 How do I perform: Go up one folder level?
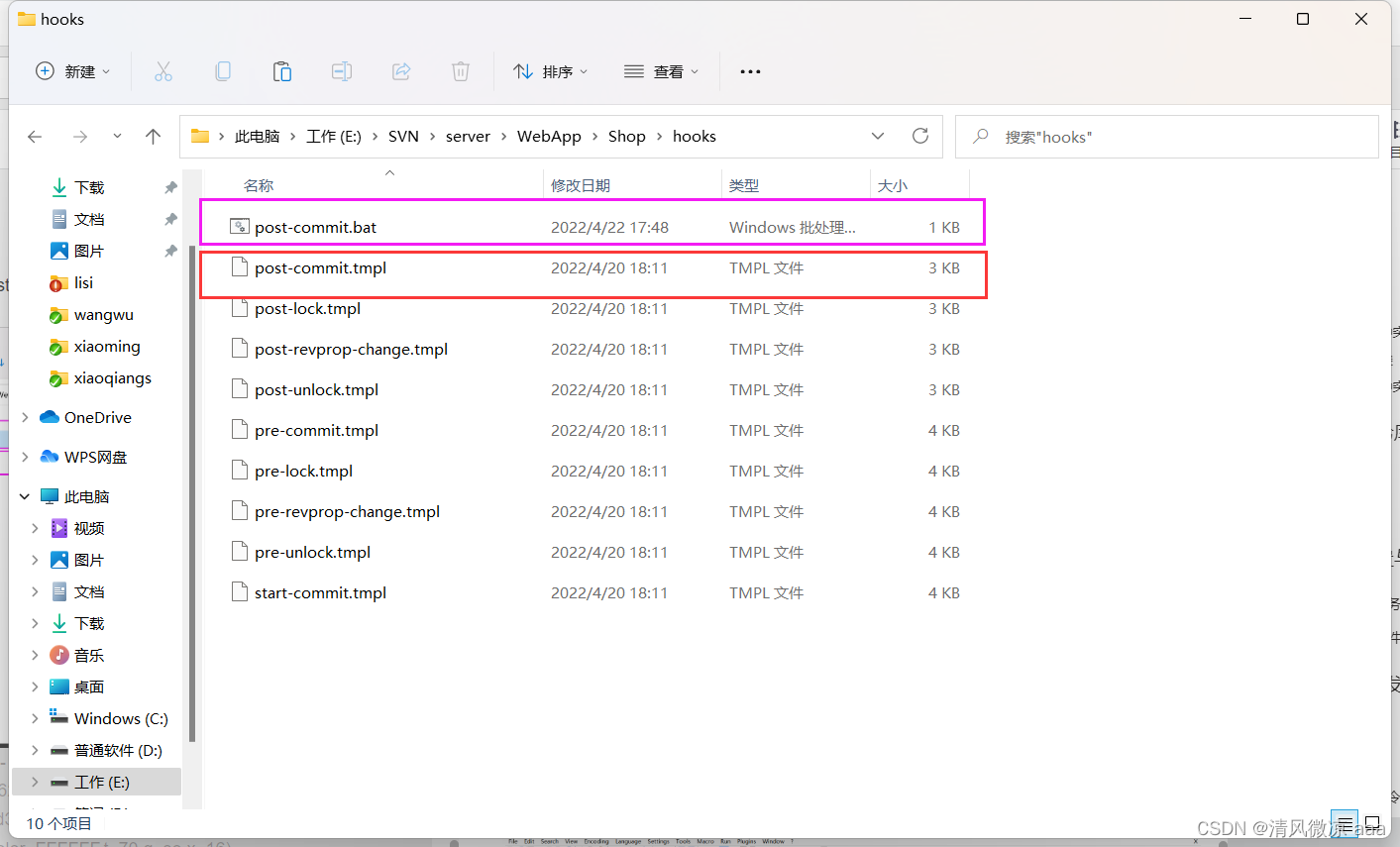coord(153,137)
